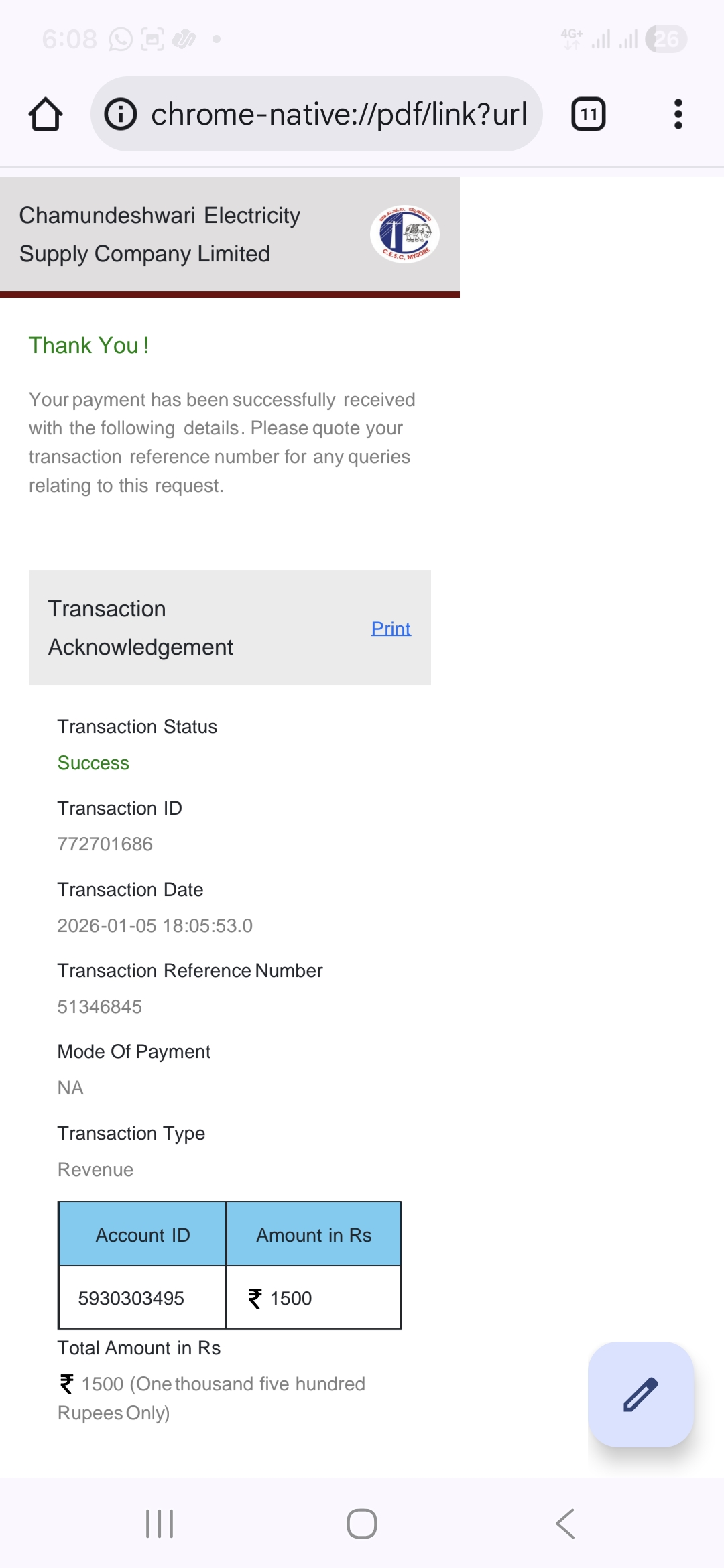Tap the chrome-native PDF address bar
This screenshot has width=724, height=1568.
pyautogui.click(x=339, y=114)
